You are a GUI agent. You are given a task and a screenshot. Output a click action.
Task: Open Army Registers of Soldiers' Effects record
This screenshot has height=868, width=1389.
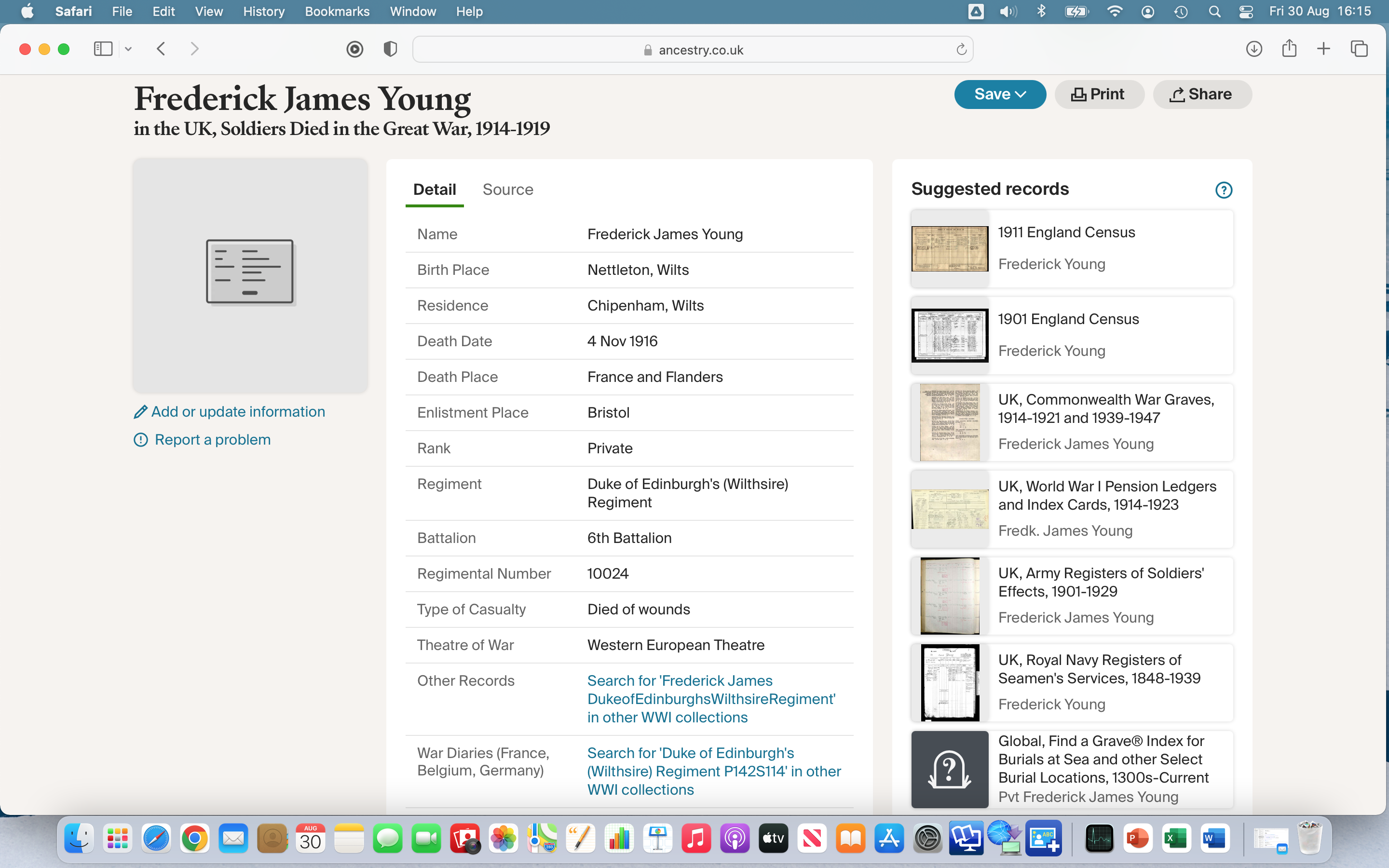(1072, 596)
